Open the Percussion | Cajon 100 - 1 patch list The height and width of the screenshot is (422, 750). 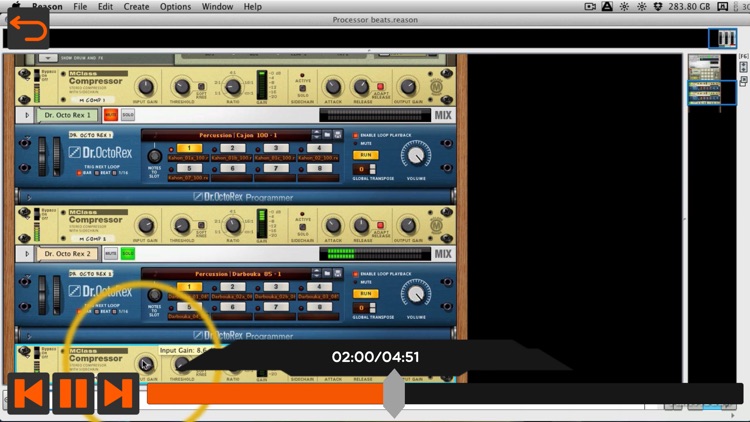pyautogui.click(x=238, y=135)
